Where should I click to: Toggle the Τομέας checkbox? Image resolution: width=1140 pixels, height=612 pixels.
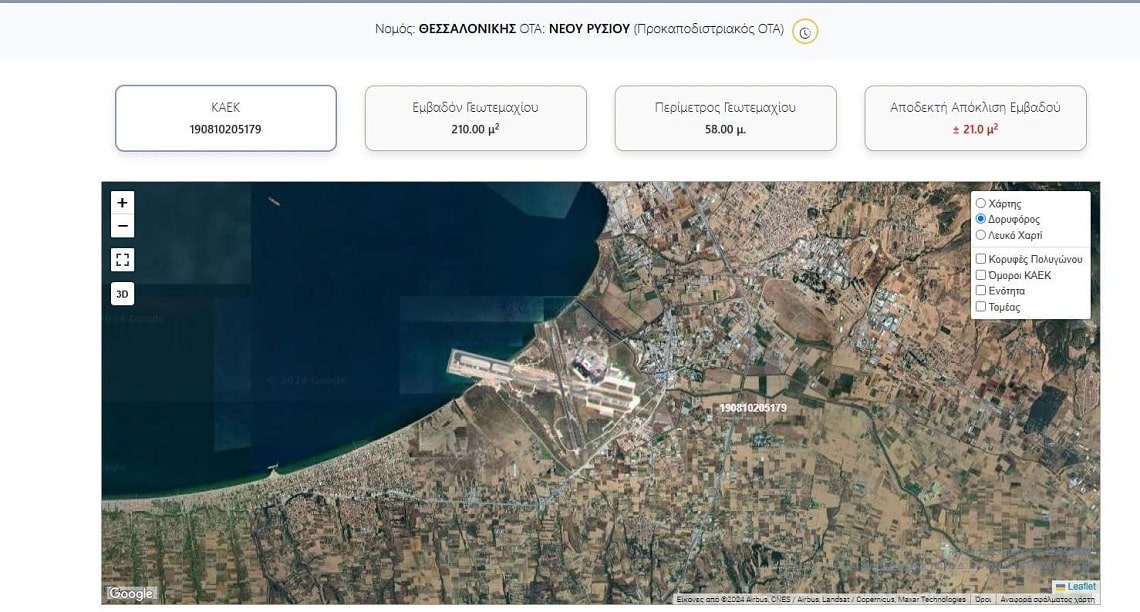click(x=981, y=307)
